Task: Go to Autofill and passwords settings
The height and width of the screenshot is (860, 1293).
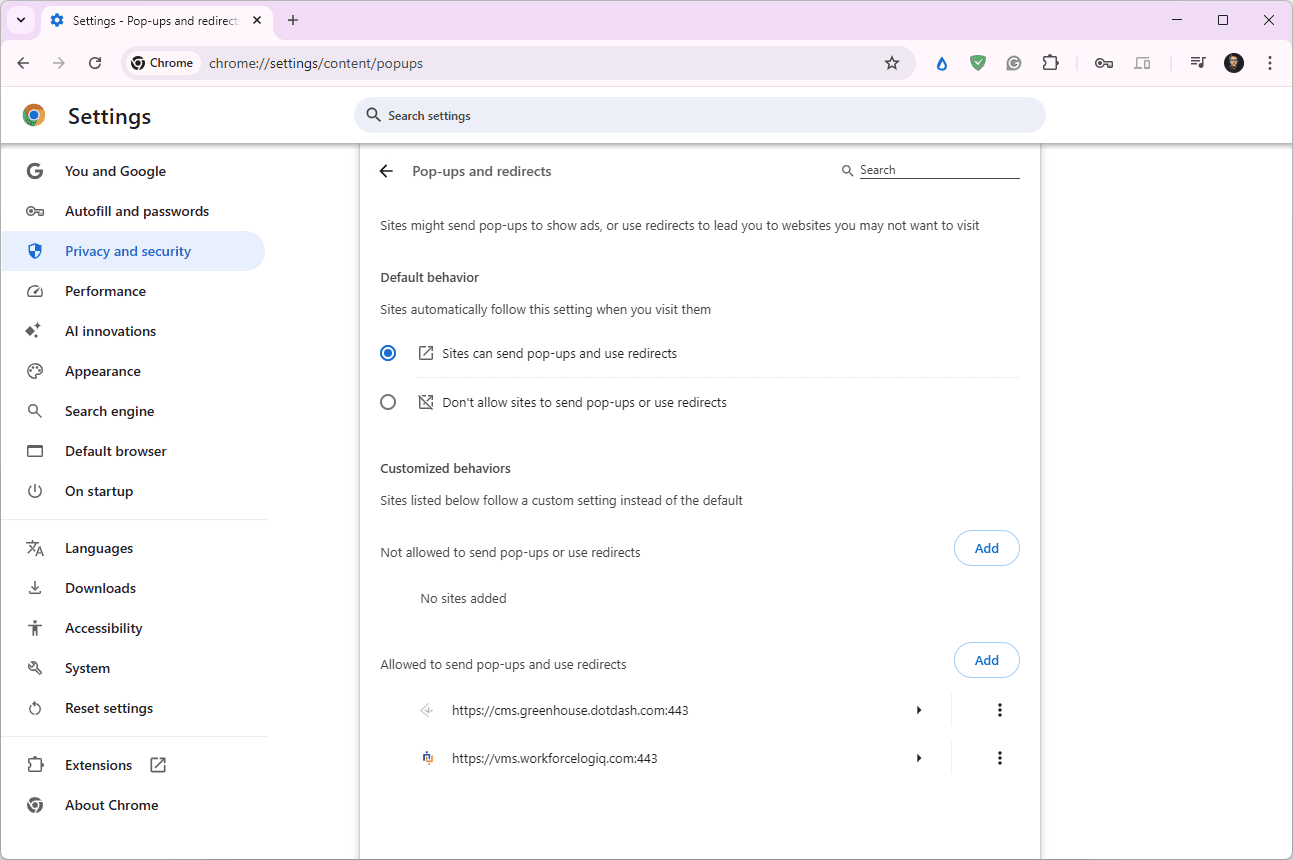Action: pyautogui.click(x=136, y=211)
